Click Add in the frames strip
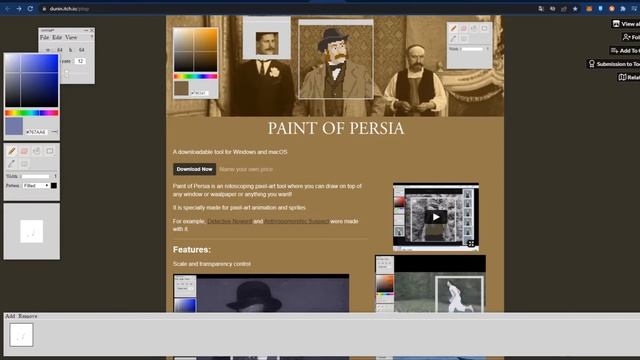This screenshot has height=360, width=640. pos(10,316)
